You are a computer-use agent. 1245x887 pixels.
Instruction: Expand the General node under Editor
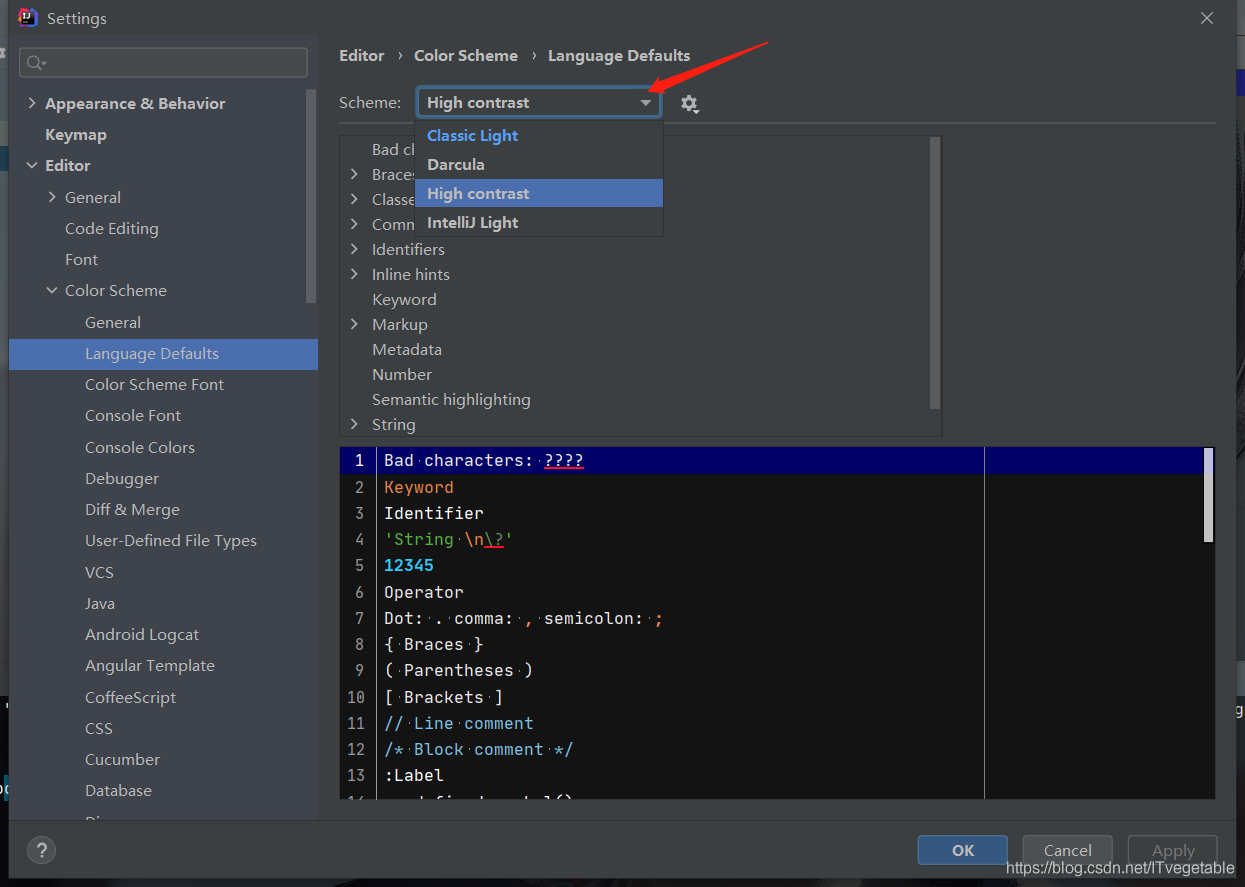point(52,197)
